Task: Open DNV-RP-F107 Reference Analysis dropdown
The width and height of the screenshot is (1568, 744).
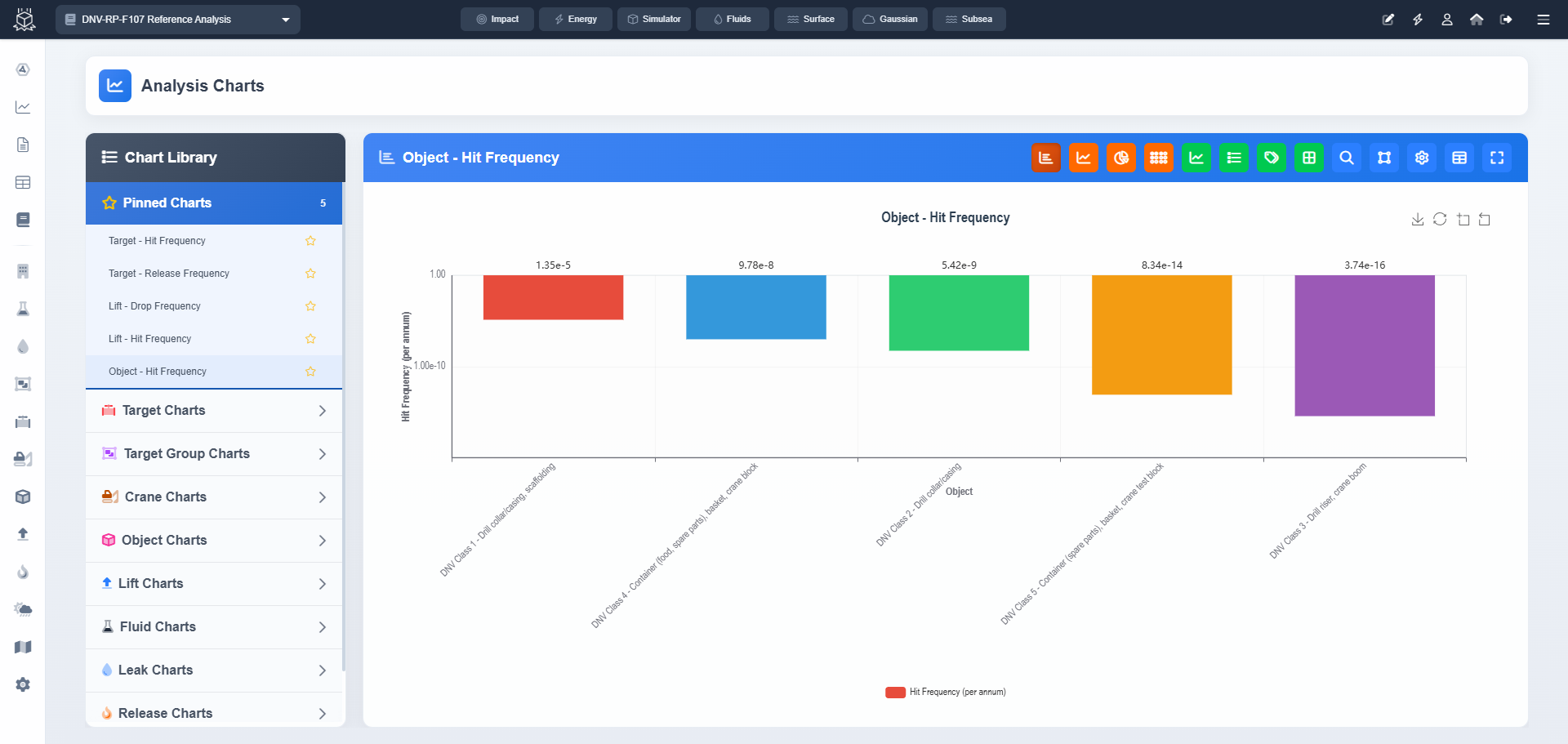Action: 178,20
